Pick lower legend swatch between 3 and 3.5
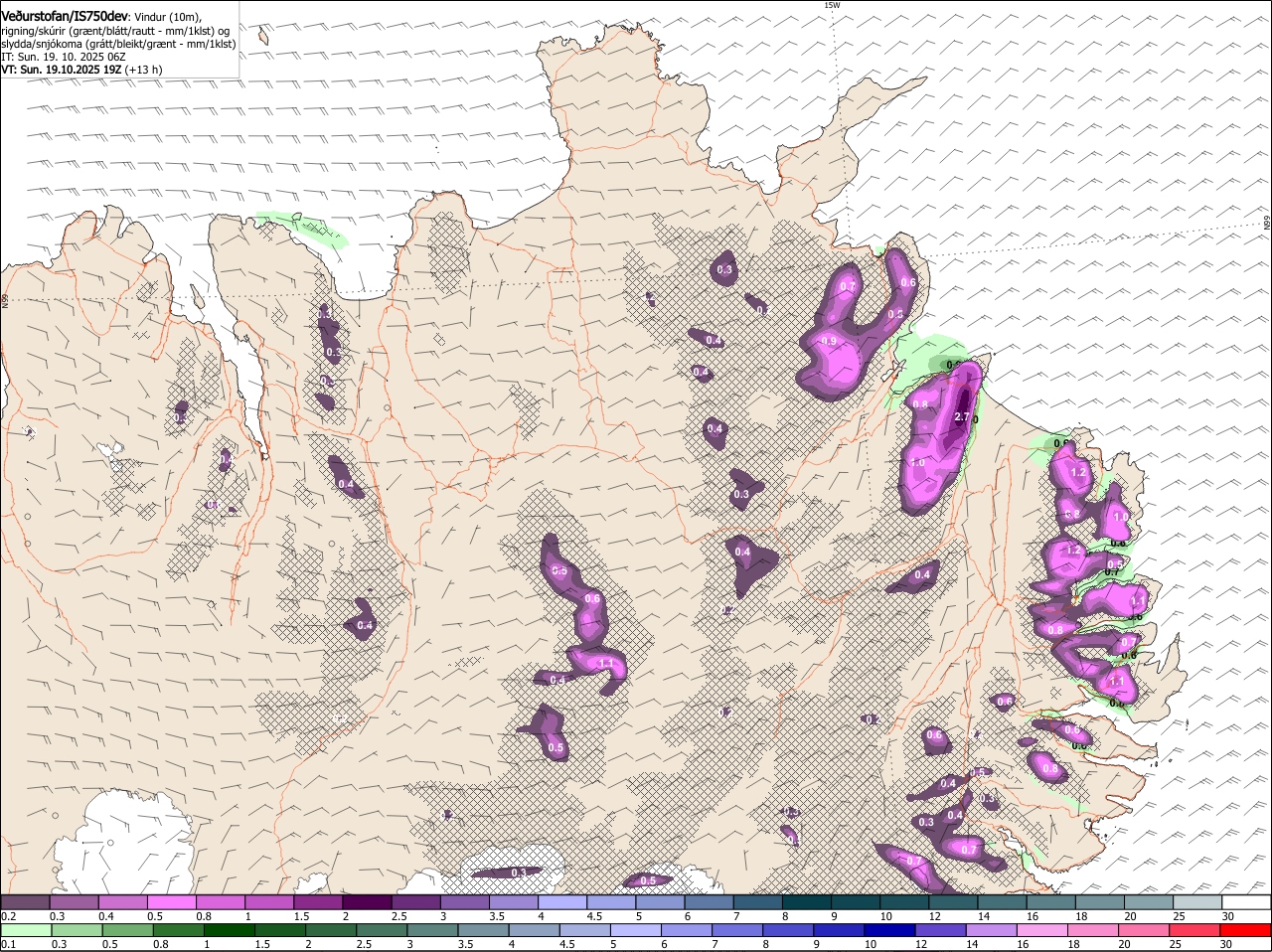 433,930
